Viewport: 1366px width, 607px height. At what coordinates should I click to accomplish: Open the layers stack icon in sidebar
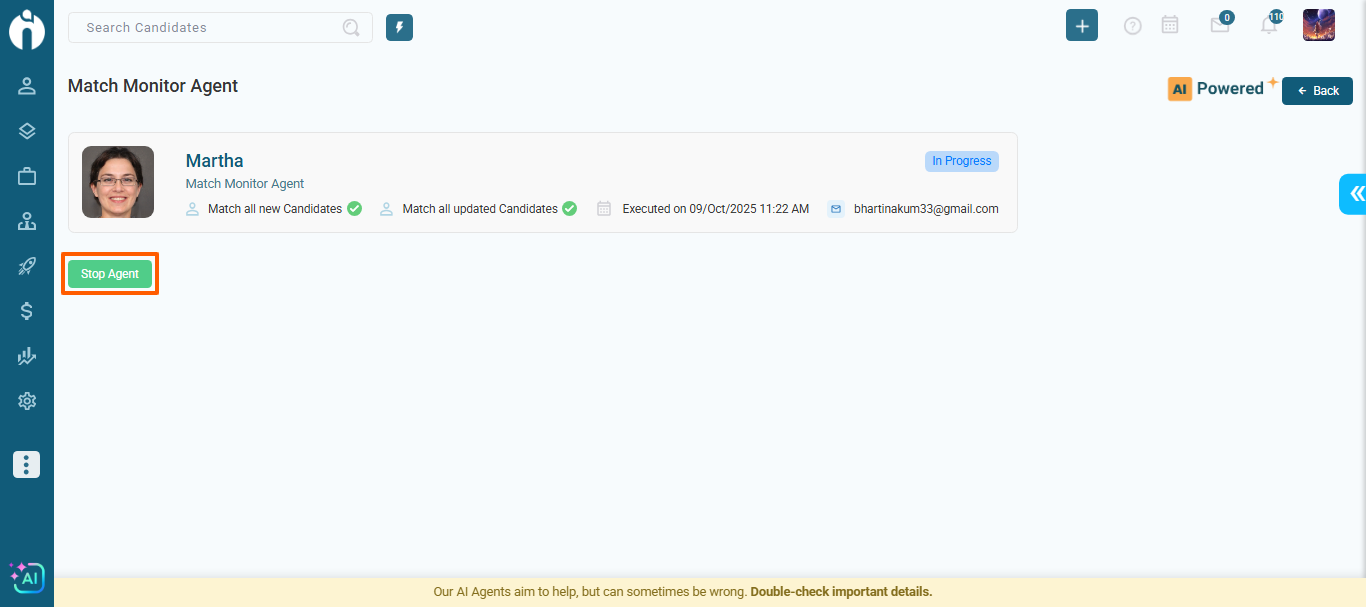(x=27, y=131)
